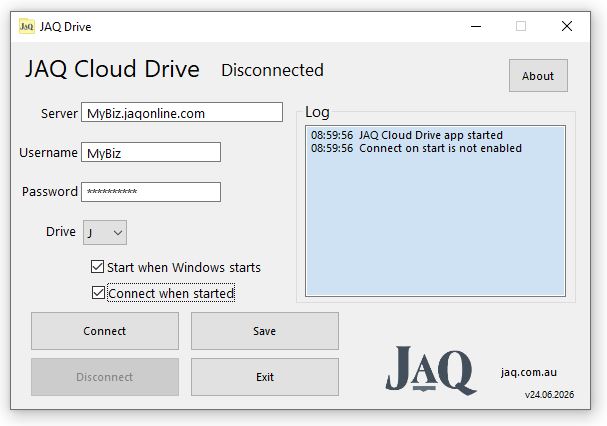The image size is (607, 426).
Task: Click inside the Log output area
Action: pyautogui.click(x=436, y=211)
